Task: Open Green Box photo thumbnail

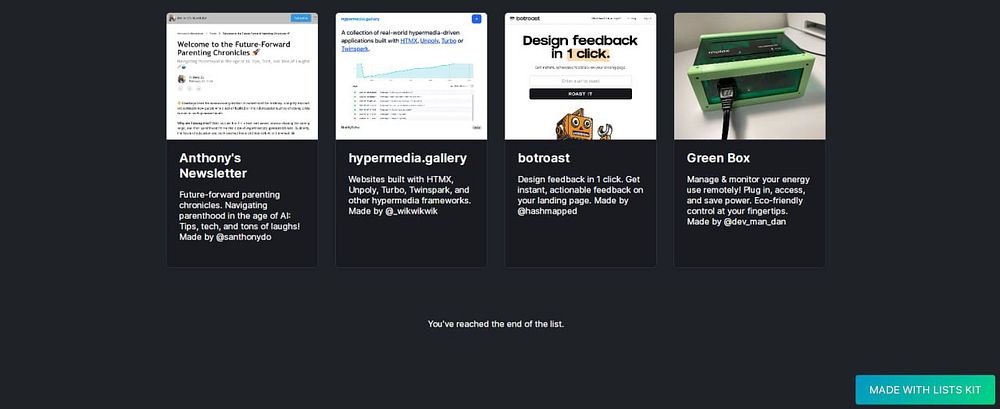Action: click(750, 76)
